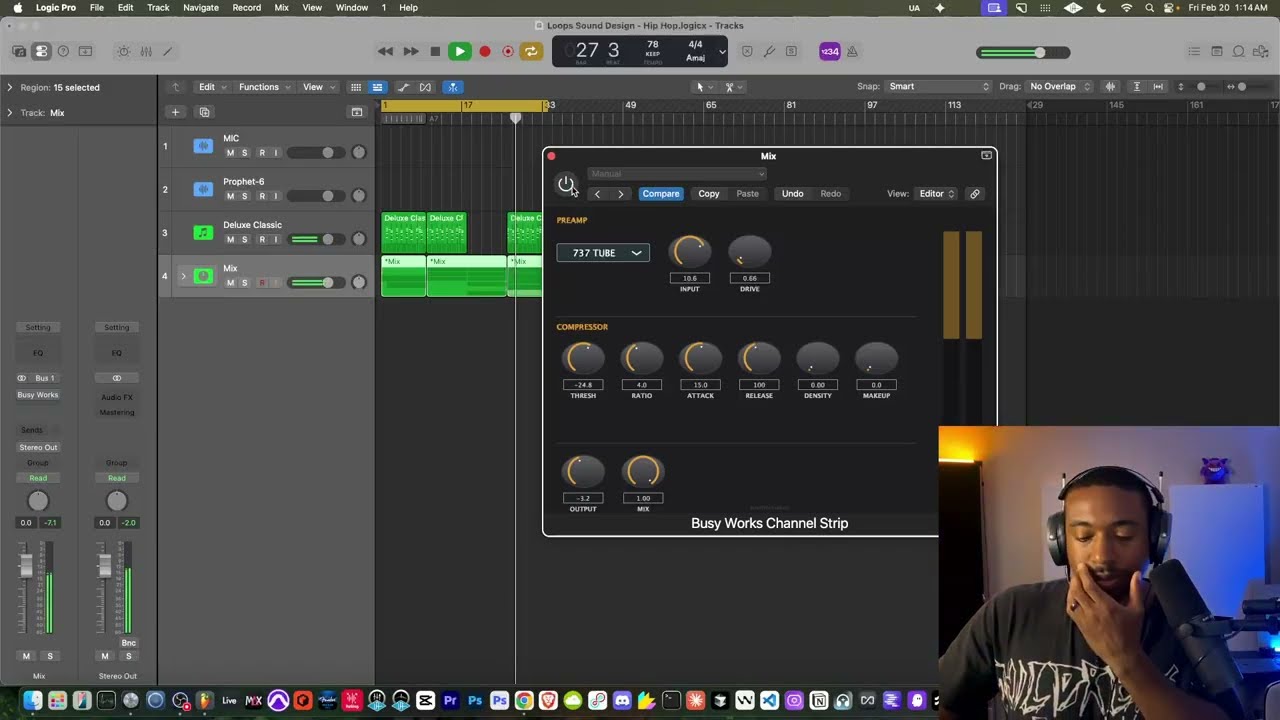The image size is (1280, 720).
Task: Toggle the plugin power bypass button
Action: (x=566, y=184)
